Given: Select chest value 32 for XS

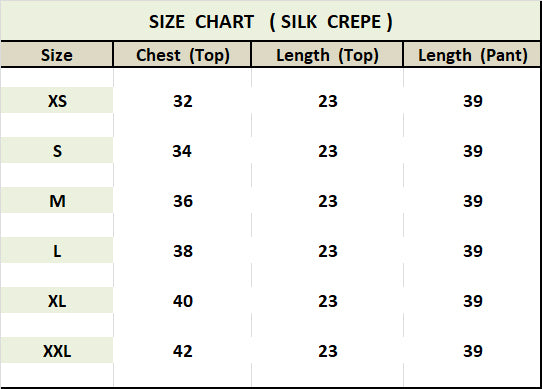Looking at the screenshot, I should (x=183, y=101).
